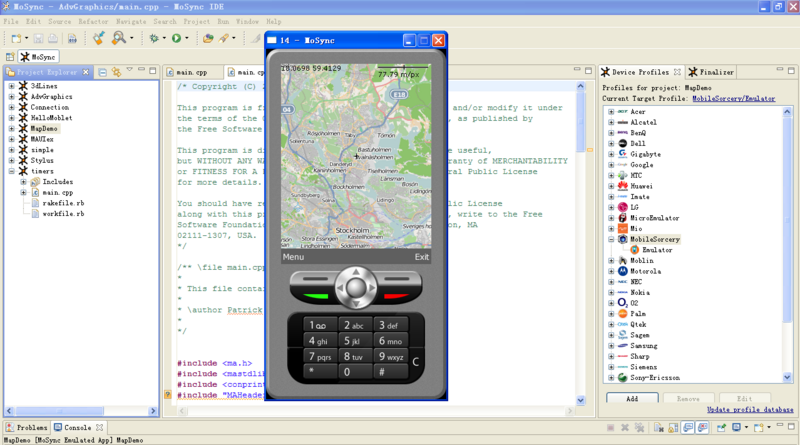Collapse the timers project tree

pyautogui.click(x=11, y=171)
